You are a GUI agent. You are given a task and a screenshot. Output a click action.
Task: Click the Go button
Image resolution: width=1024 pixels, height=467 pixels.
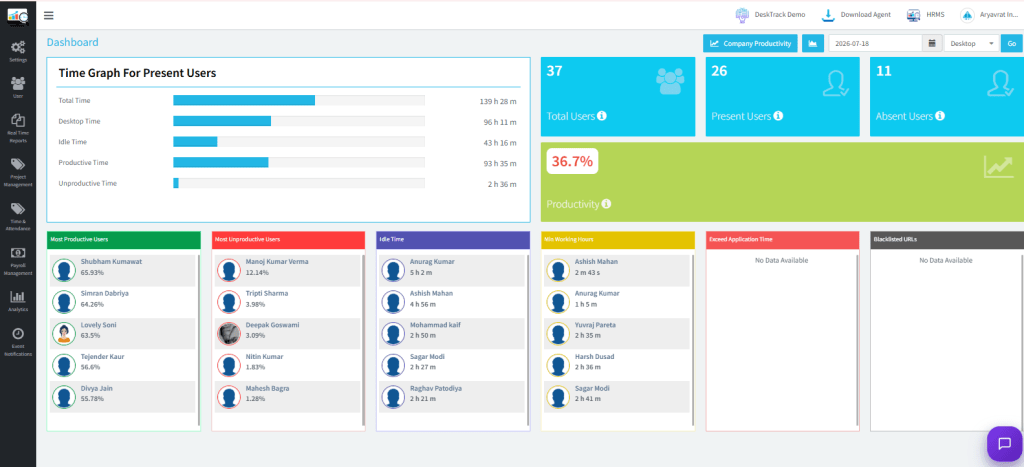1012,43
